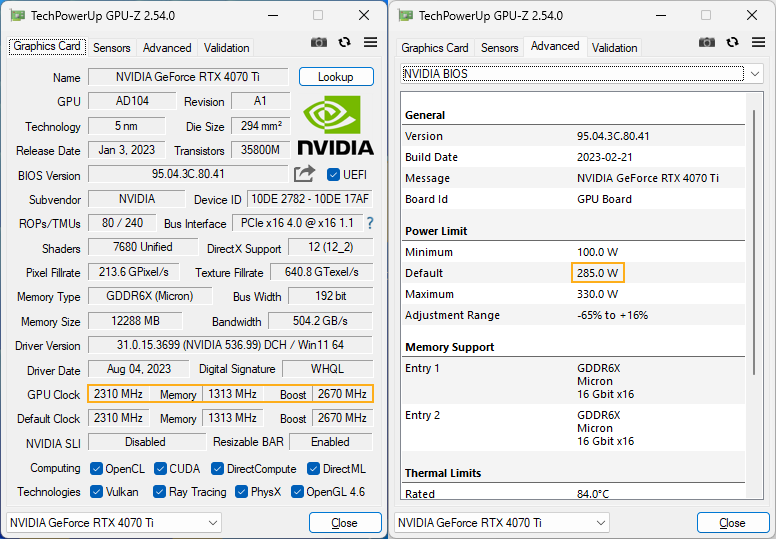Click the refresh icon in left window
This screenshot has width=776, height=539.
(344, 43)
